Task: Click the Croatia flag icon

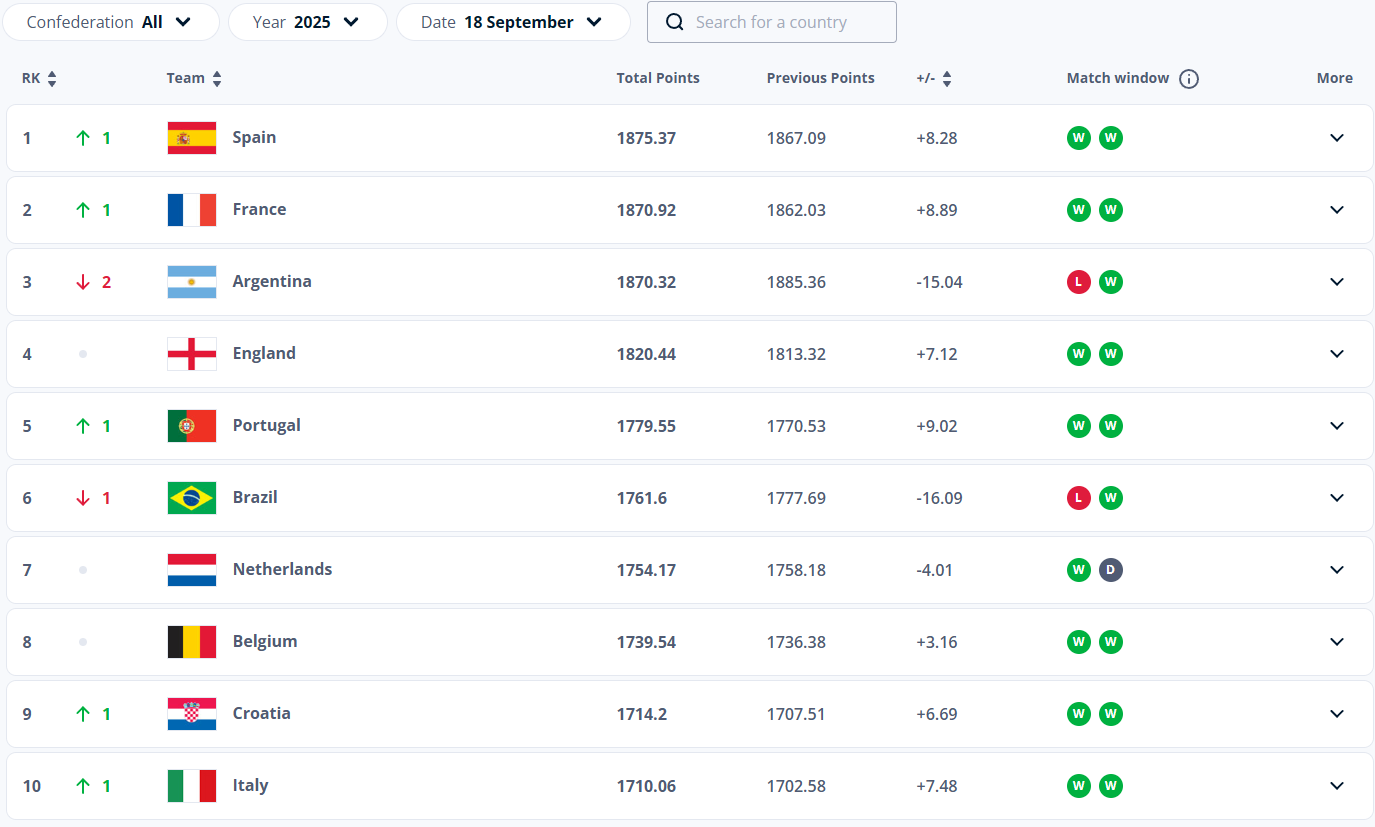Action: coord(192,714)
